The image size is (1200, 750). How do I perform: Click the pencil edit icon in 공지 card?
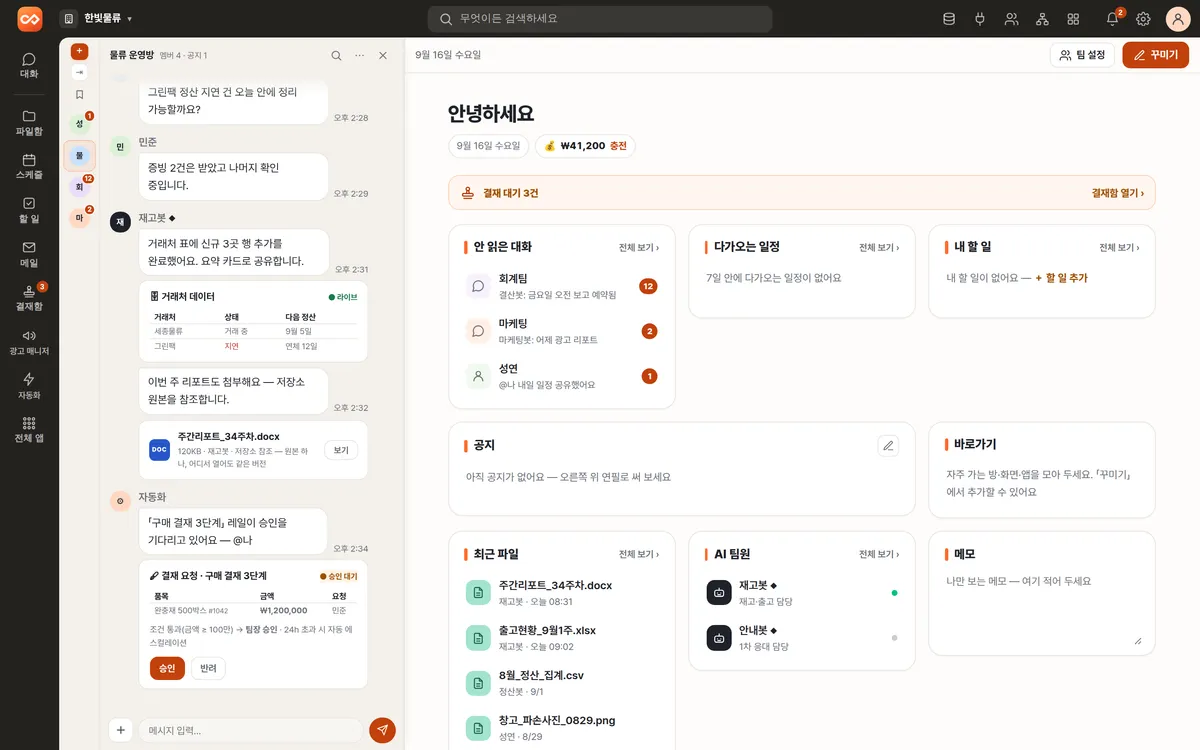[x=888, y=445]
